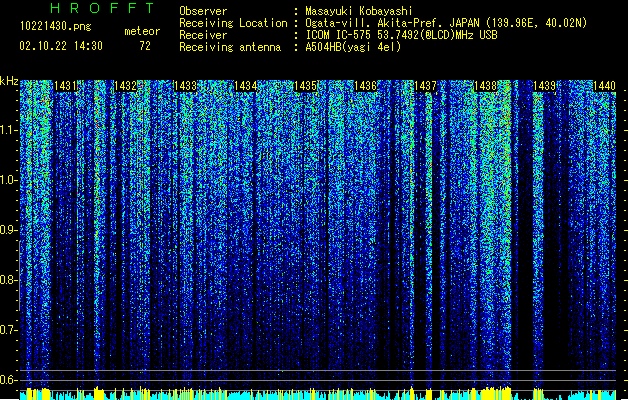Click the 0.9 kHz axis label

[x=9, y=230]
